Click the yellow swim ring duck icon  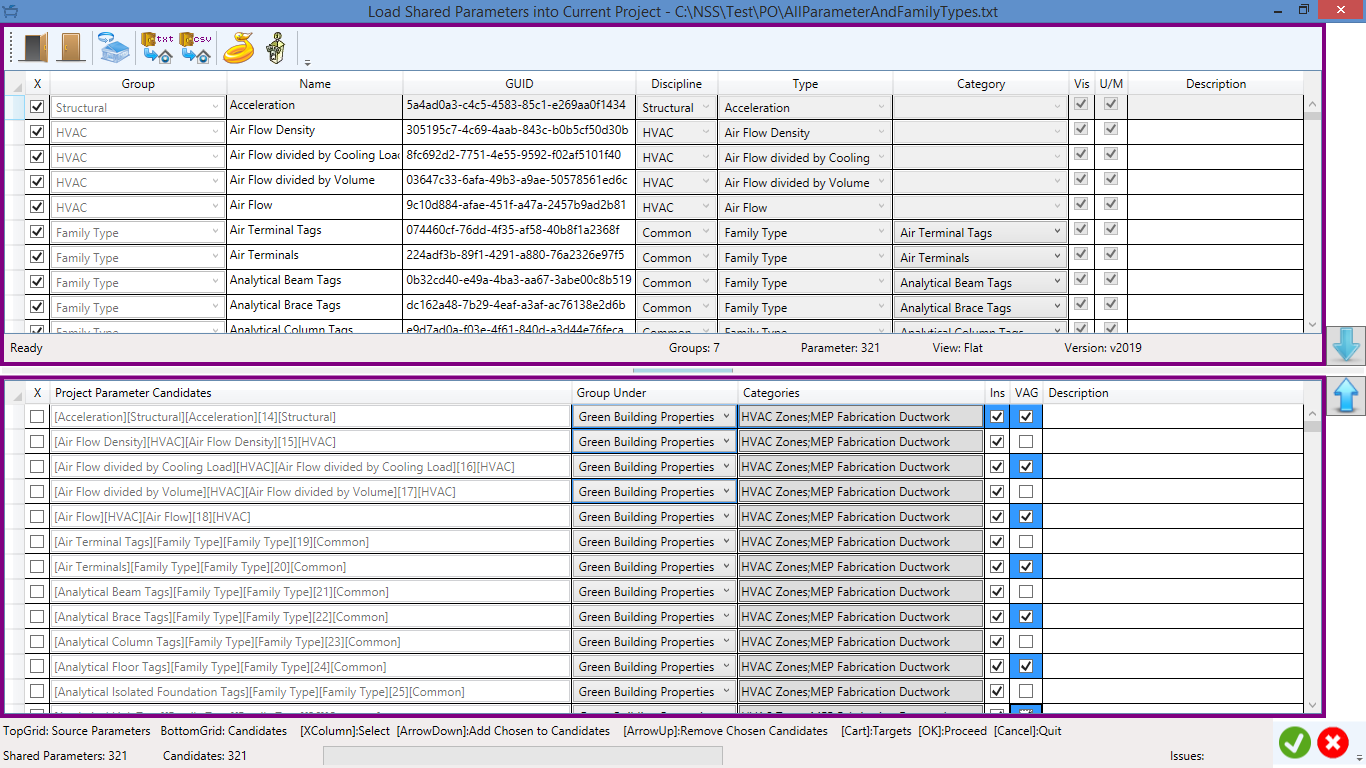tap(239, 47)
